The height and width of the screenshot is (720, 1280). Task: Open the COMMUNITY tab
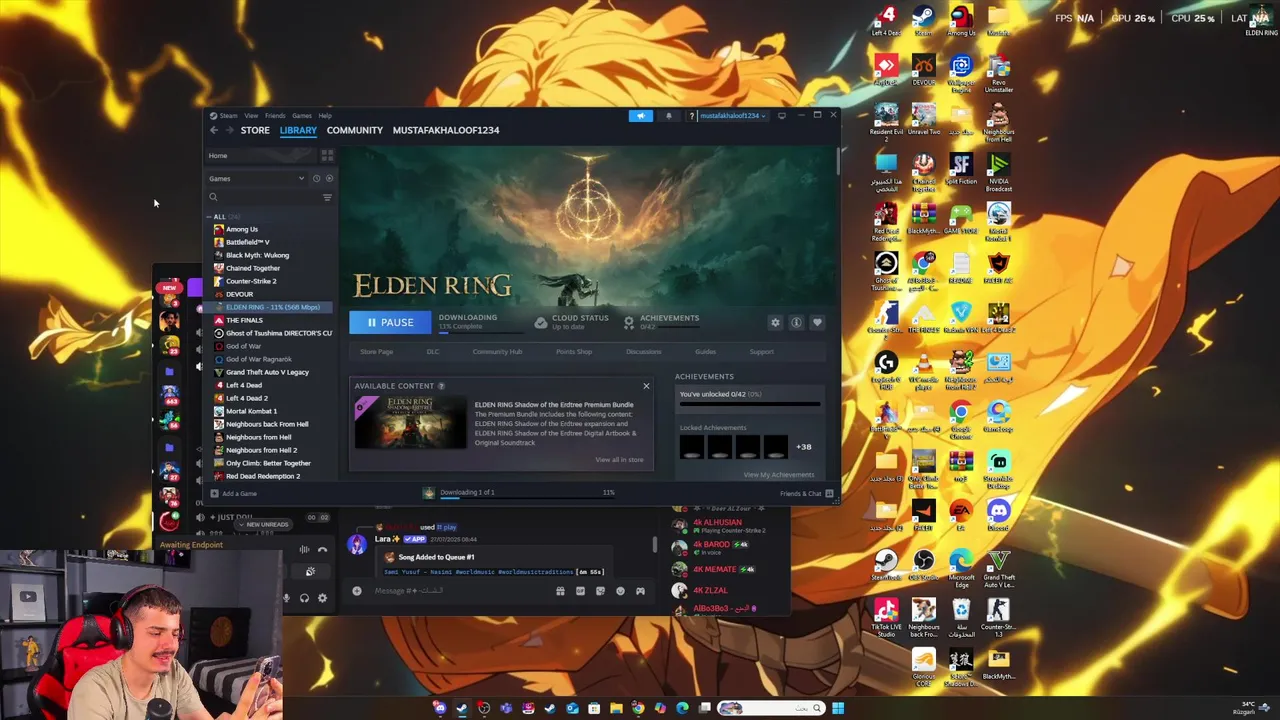tap(354, 130)
